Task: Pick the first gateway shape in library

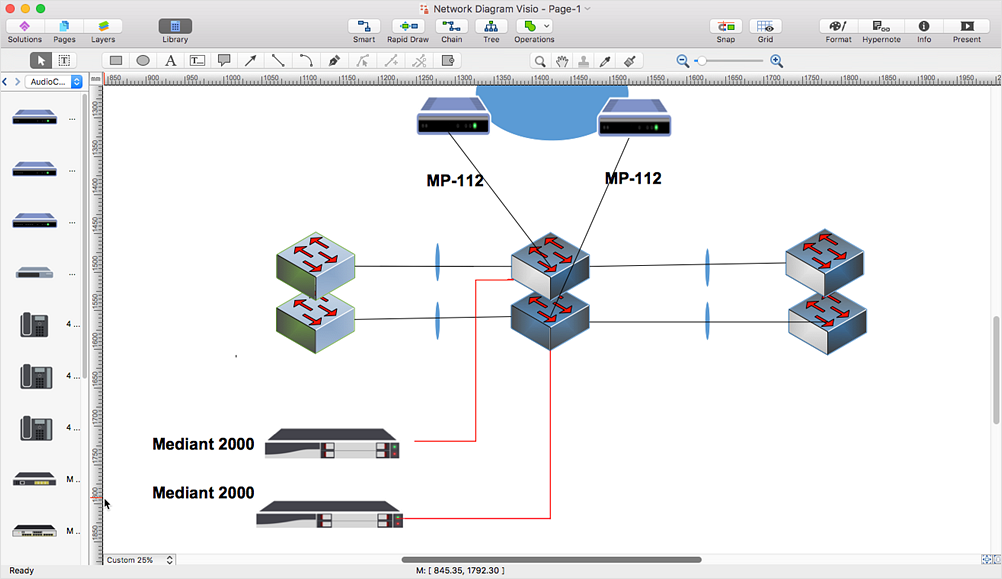Action: coord(35,118)
